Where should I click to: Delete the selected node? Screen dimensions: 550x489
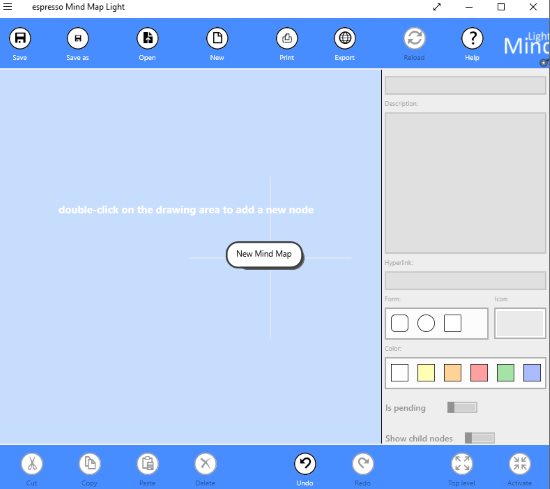tap(205, 464)
